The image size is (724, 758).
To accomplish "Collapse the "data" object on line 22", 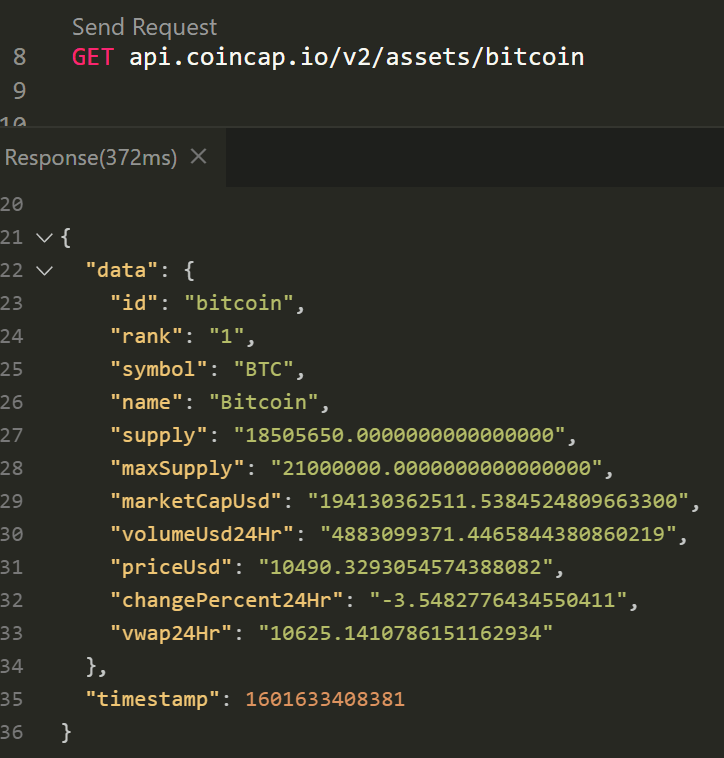I will point(42,270).
